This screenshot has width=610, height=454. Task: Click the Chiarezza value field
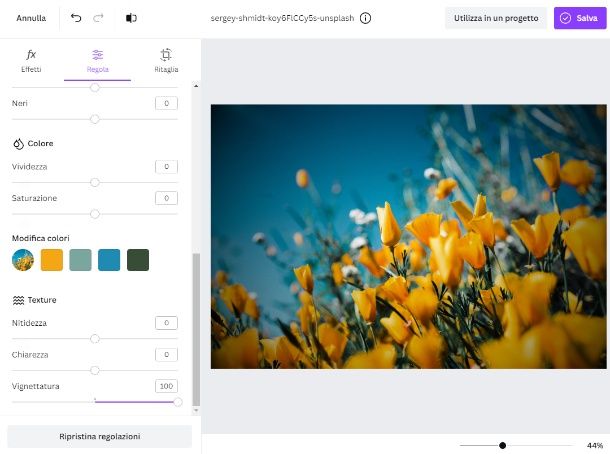point(167,354)
